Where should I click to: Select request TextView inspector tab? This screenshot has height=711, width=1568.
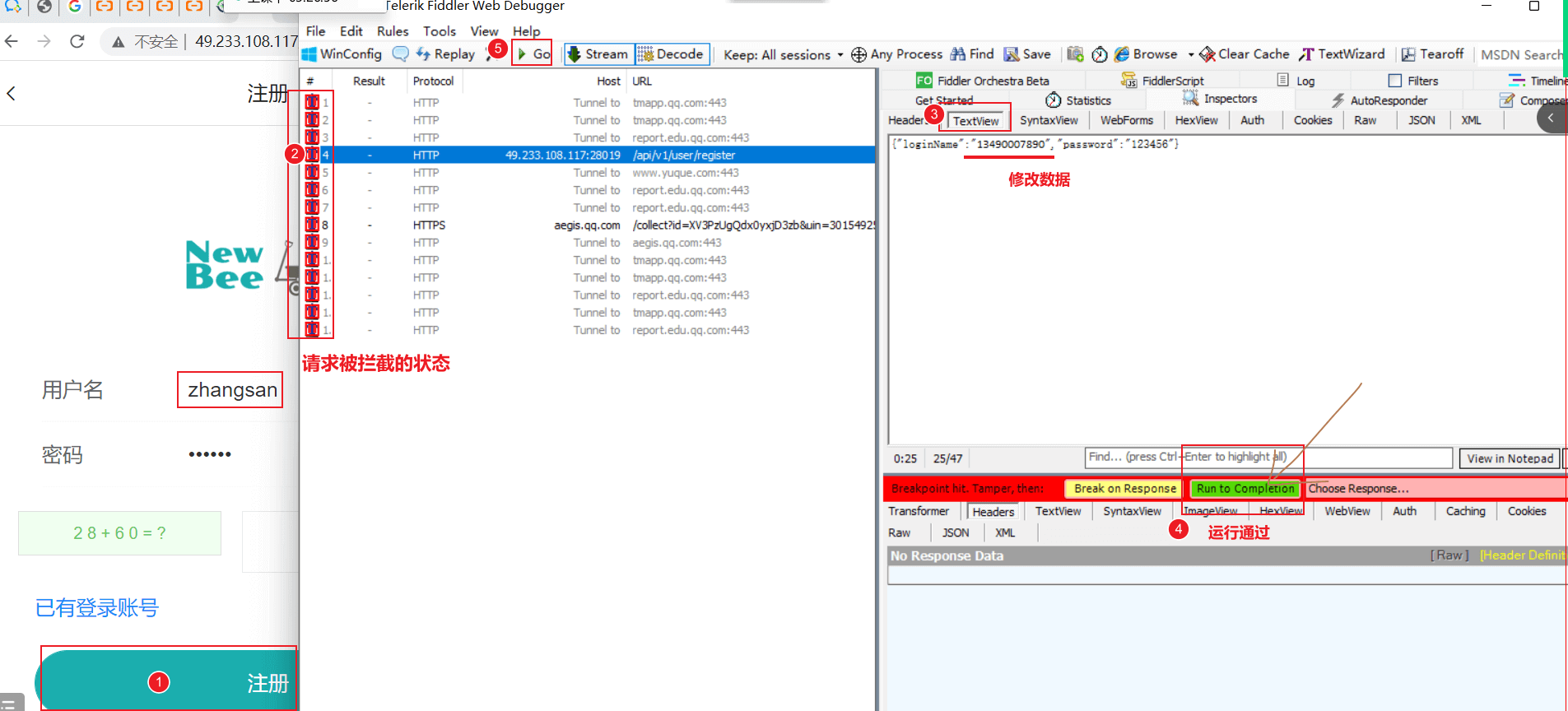coord(976,121)
